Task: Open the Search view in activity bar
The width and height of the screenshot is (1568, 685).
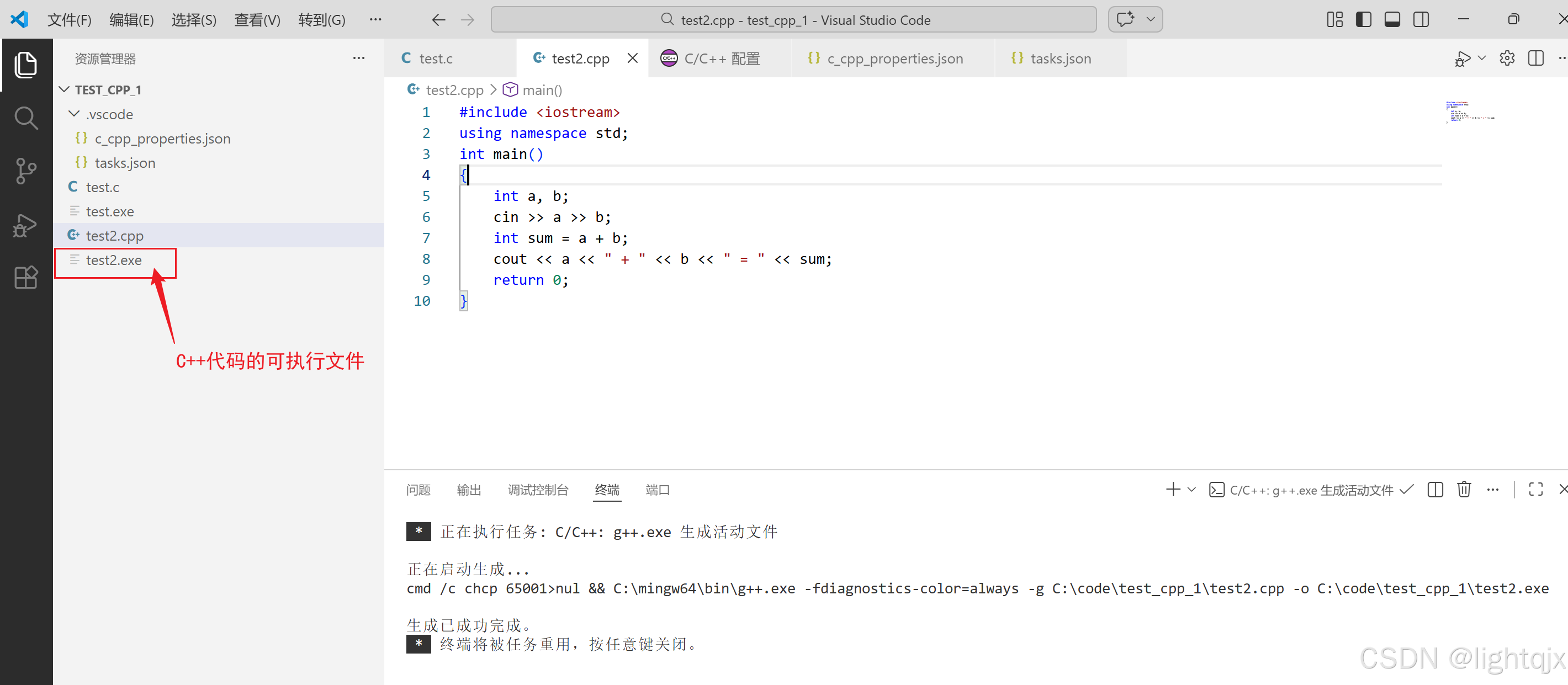Action: [x=25, y=118]
